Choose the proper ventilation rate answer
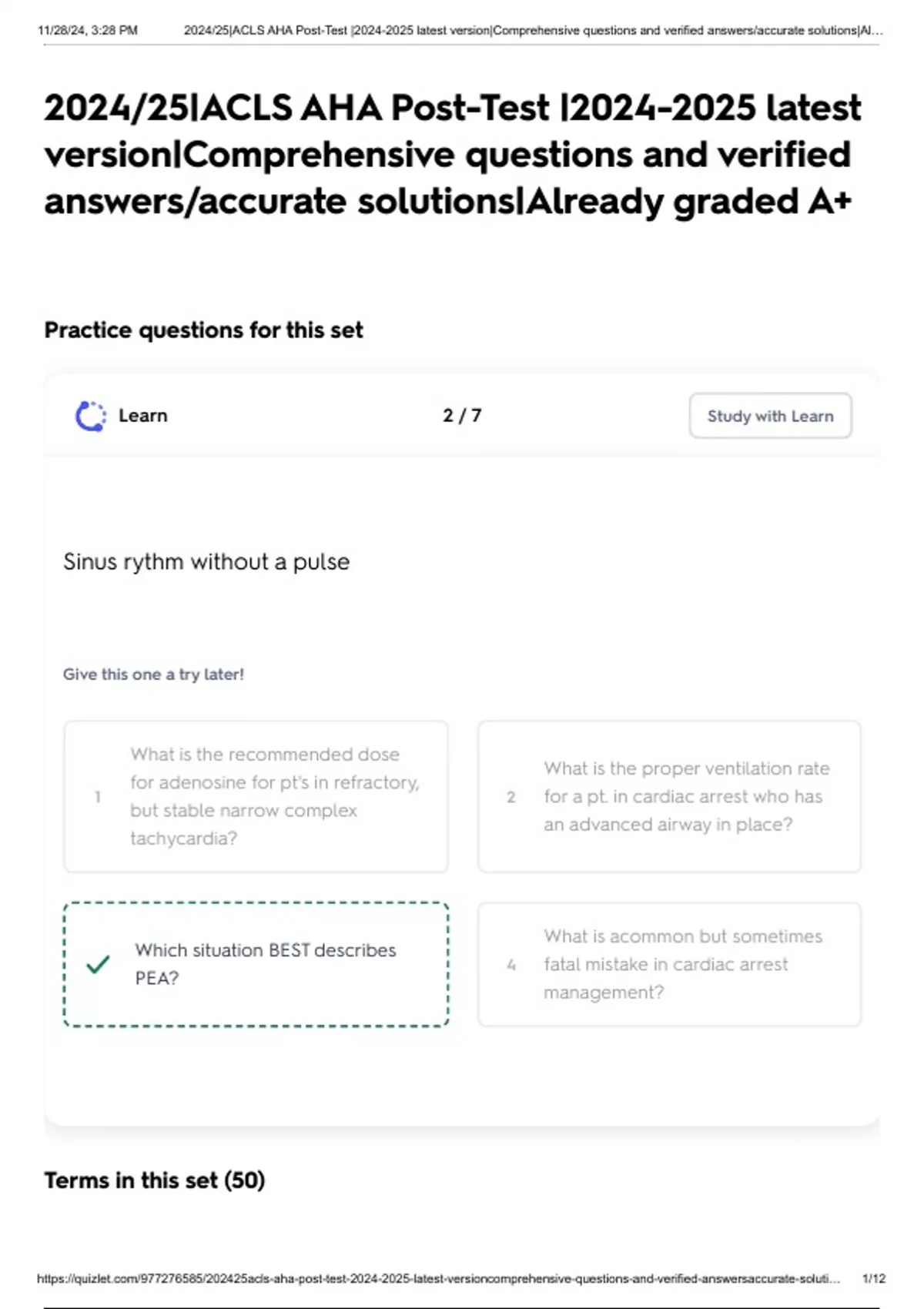This screenshot has width=924, height=1309. pos(685,796)
